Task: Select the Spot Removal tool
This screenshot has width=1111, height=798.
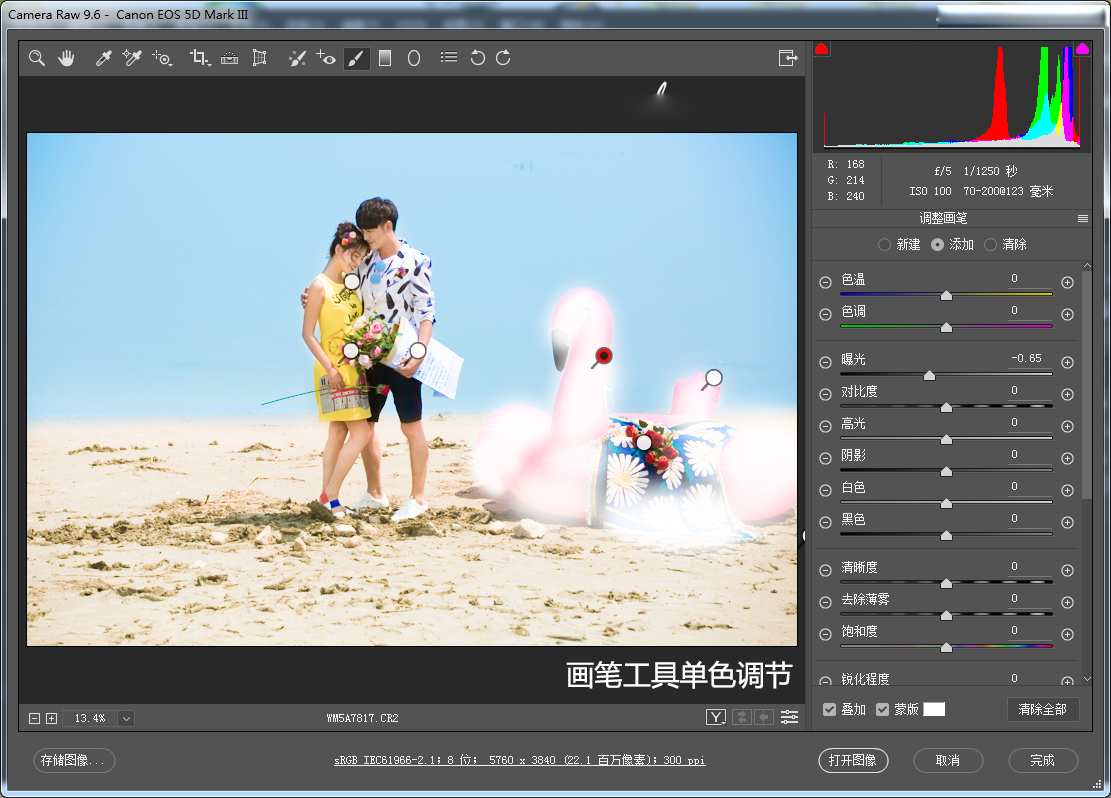Action: (297, 58)
